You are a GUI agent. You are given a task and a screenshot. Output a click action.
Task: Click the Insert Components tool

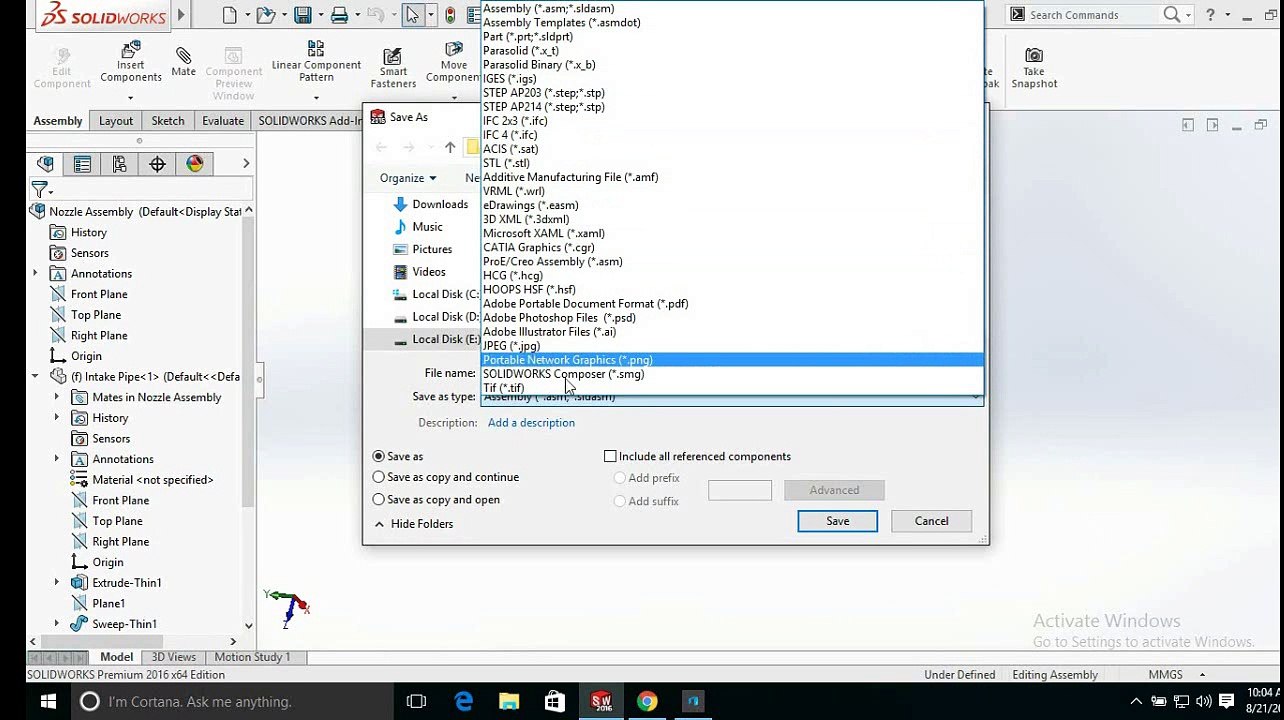[130, 63]
